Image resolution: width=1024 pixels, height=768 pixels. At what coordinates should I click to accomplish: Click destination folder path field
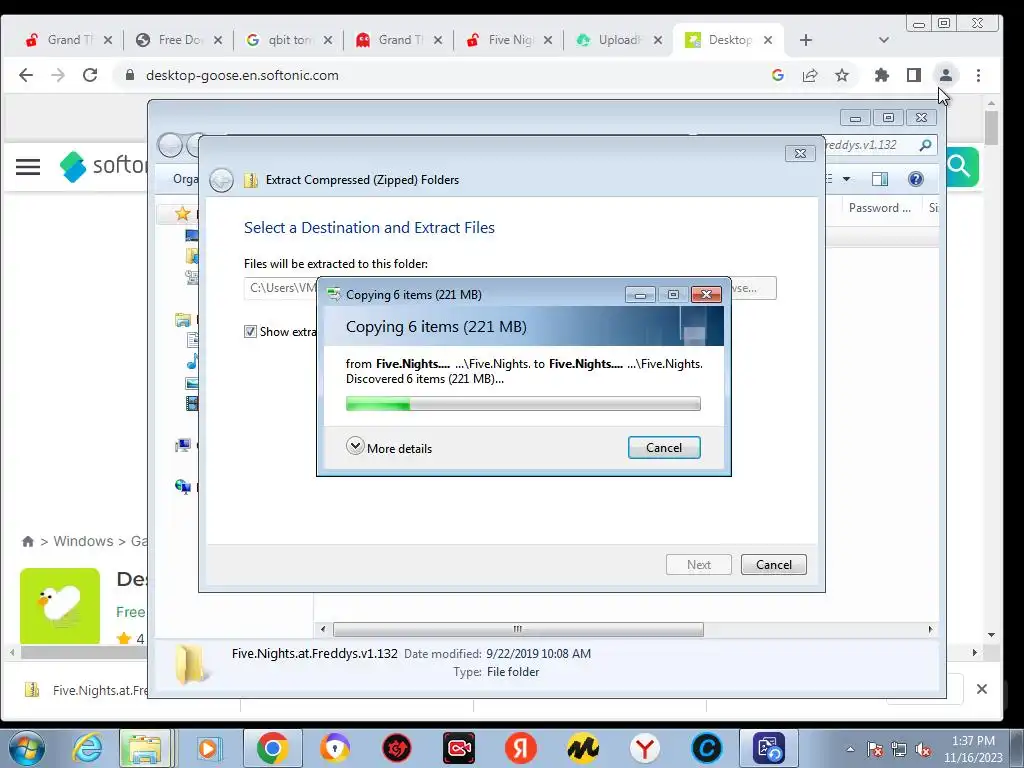[281, 288]
